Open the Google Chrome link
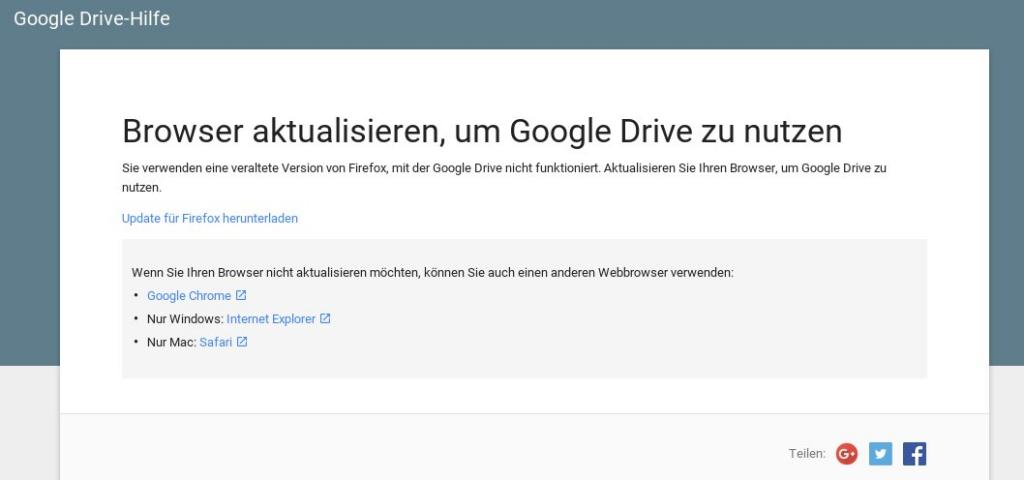The width and height of the screenshot is (1024, 480). pos(188,296)
